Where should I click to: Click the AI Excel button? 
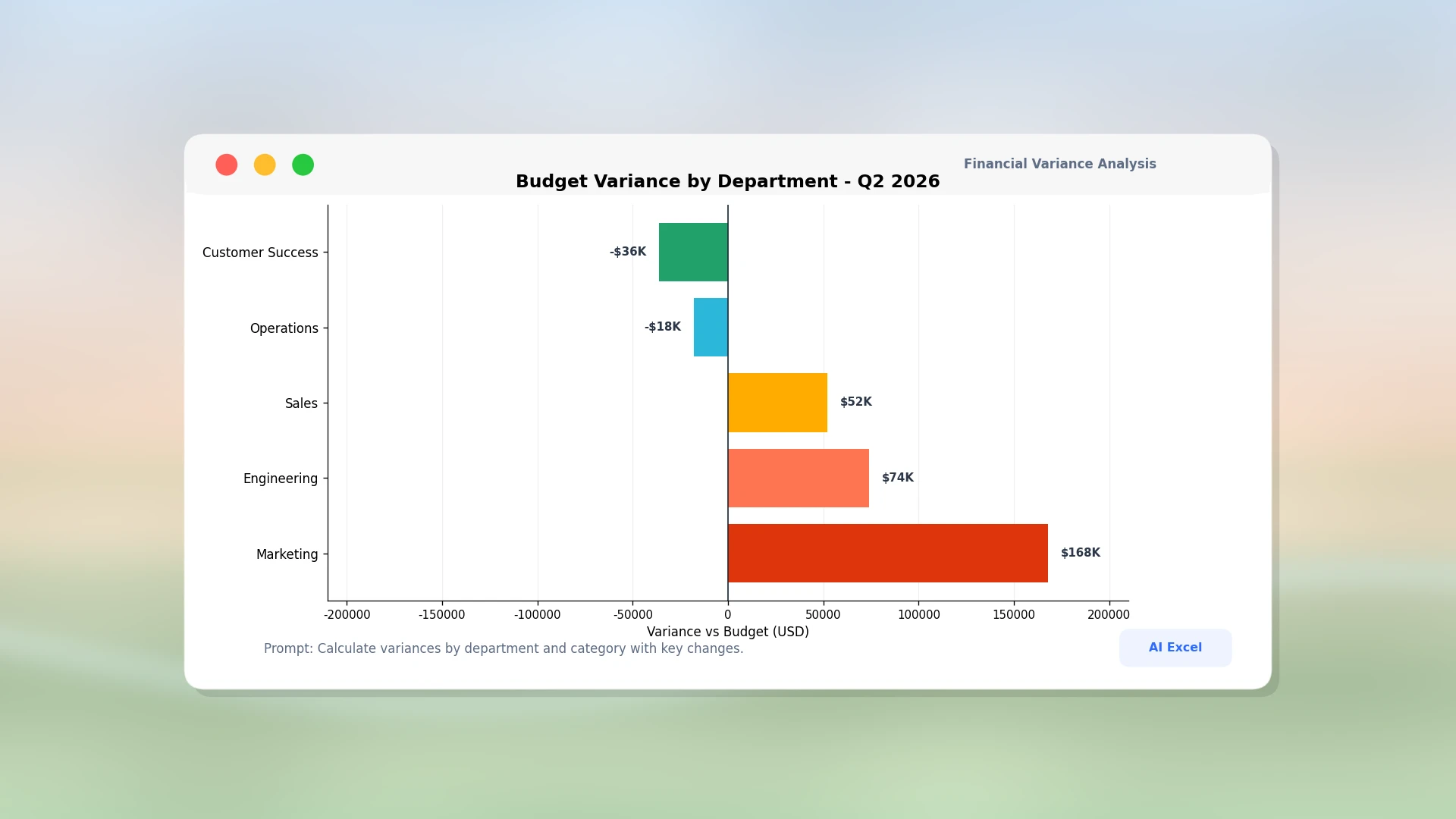tap(1175, 648)
